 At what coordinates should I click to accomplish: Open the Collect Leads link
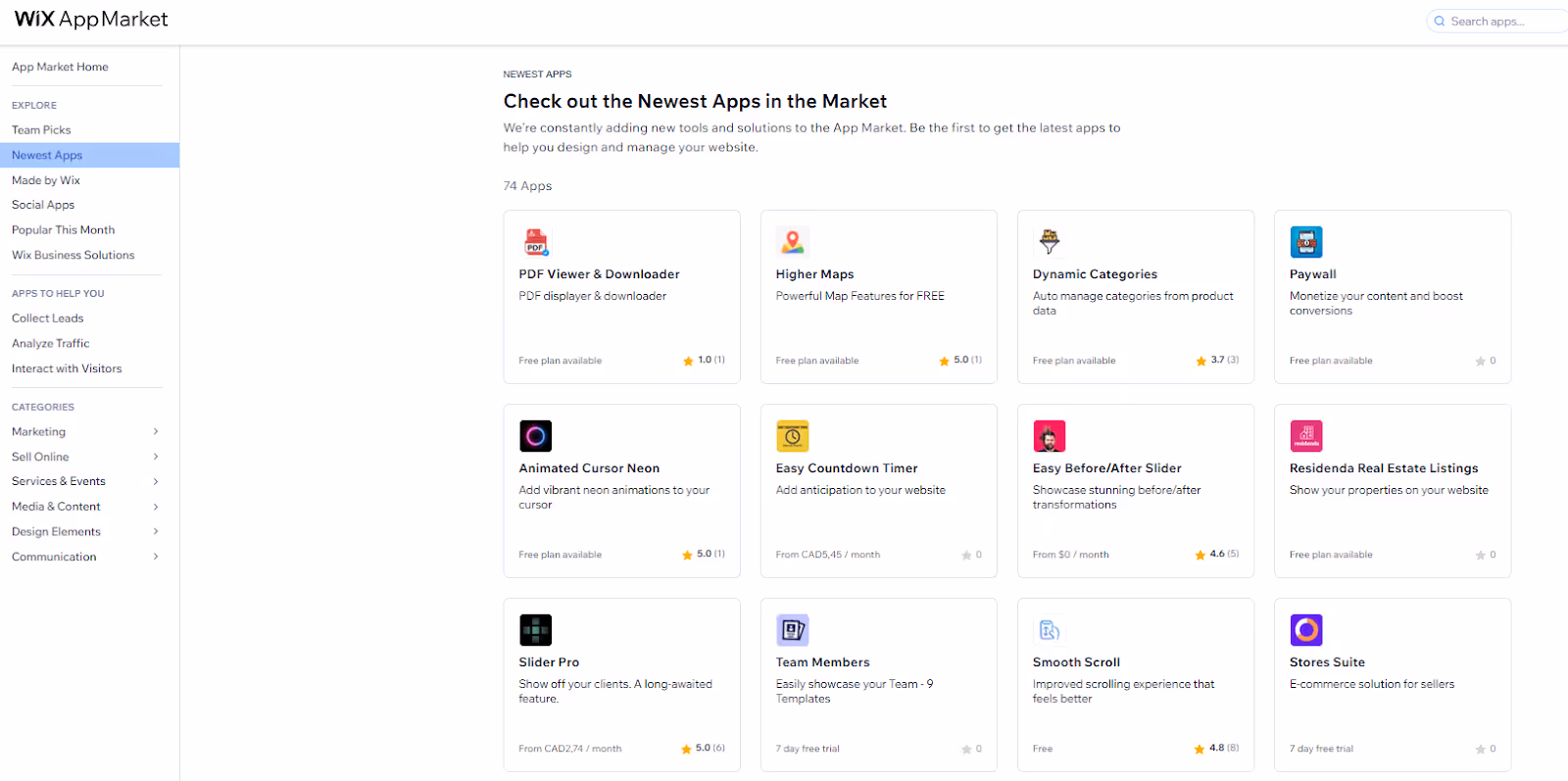click(47, 317)
